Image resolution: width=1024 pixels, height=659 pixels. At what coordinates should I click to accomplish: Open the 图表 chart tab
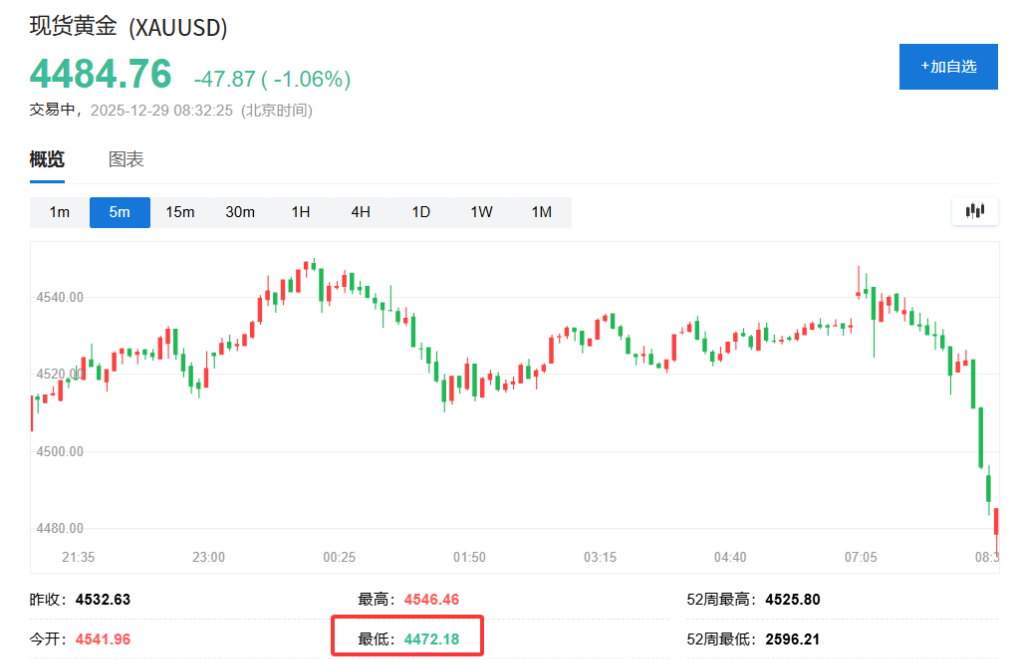tap(126, 159)
